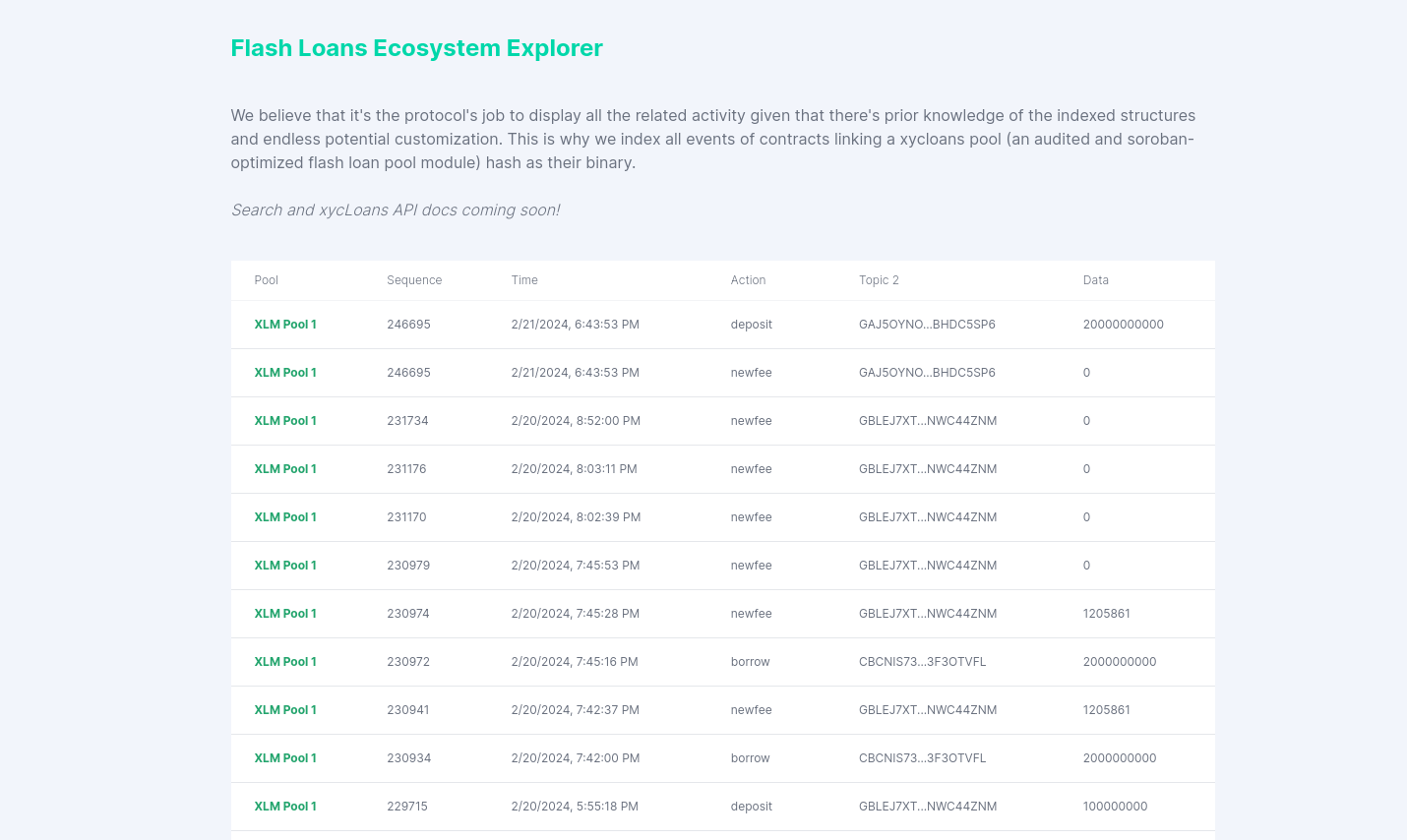Screen dimensions: 1407x840
Task: Click the Action column header
Action: [x=748, y=280]
